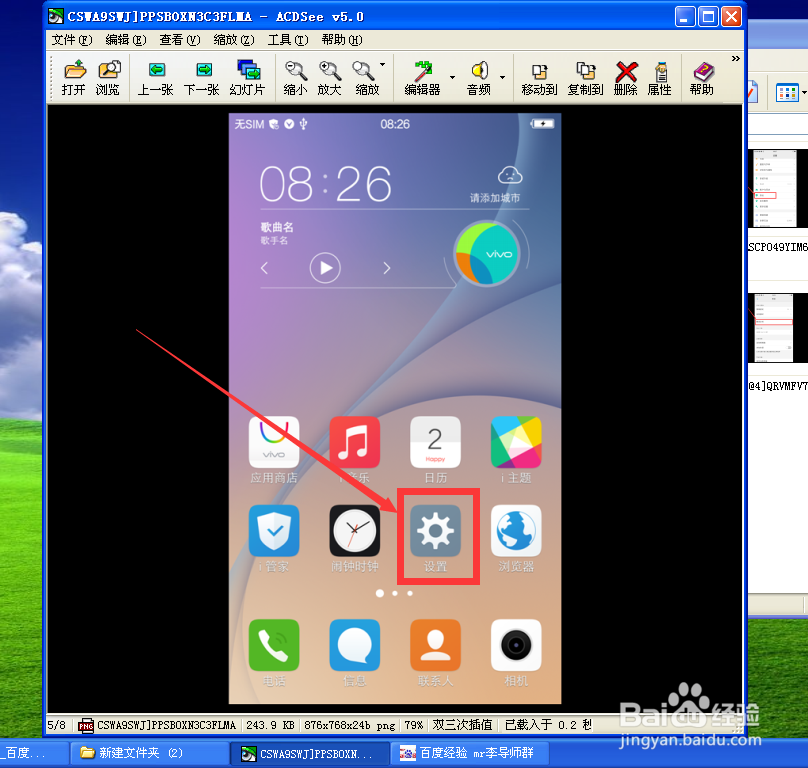Open the View (查看) menu
The width and height of the screenshot is (808, 768).
180,40
